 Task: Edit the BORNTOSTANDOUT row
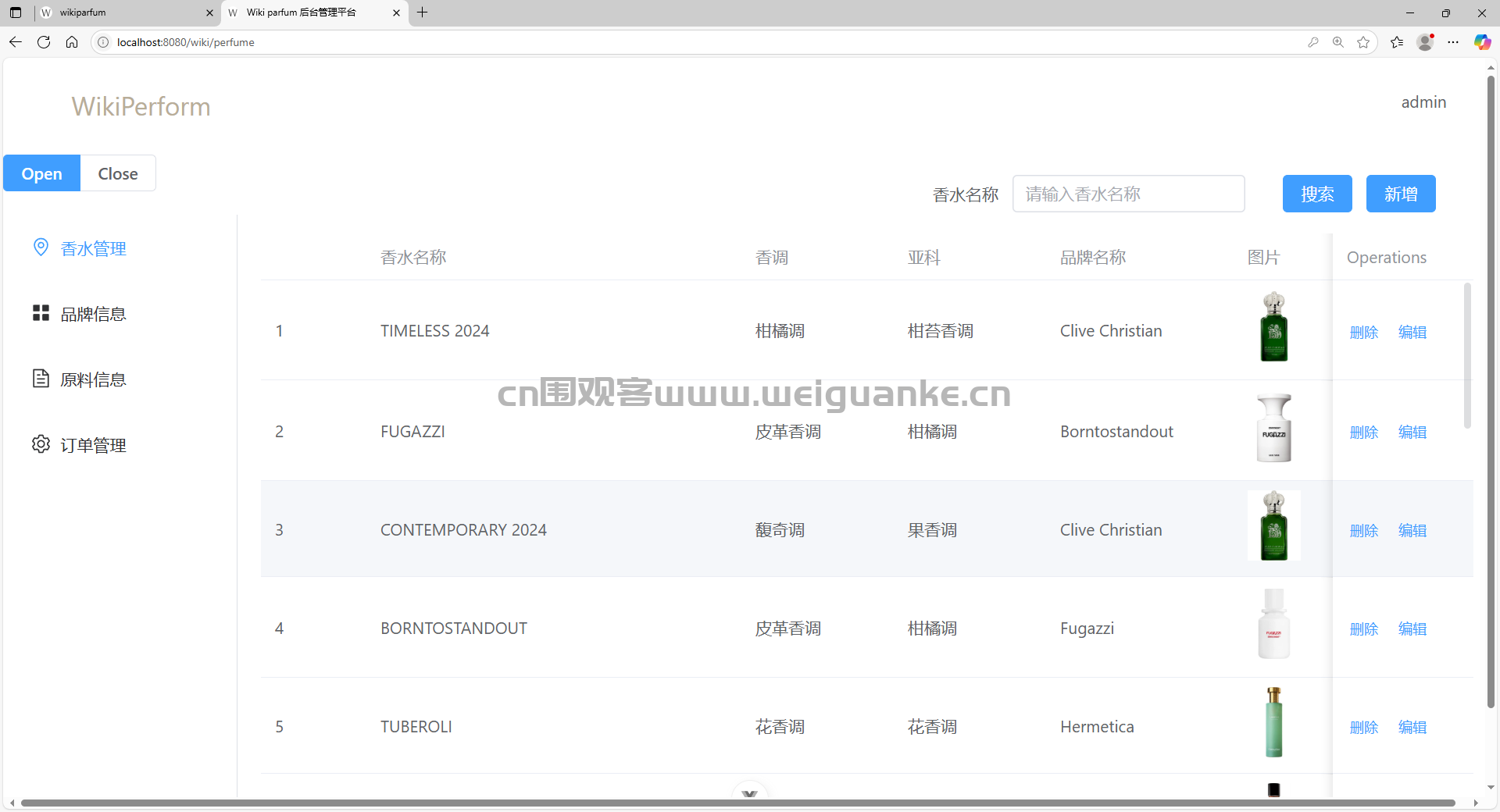(x=1412, y=629)
